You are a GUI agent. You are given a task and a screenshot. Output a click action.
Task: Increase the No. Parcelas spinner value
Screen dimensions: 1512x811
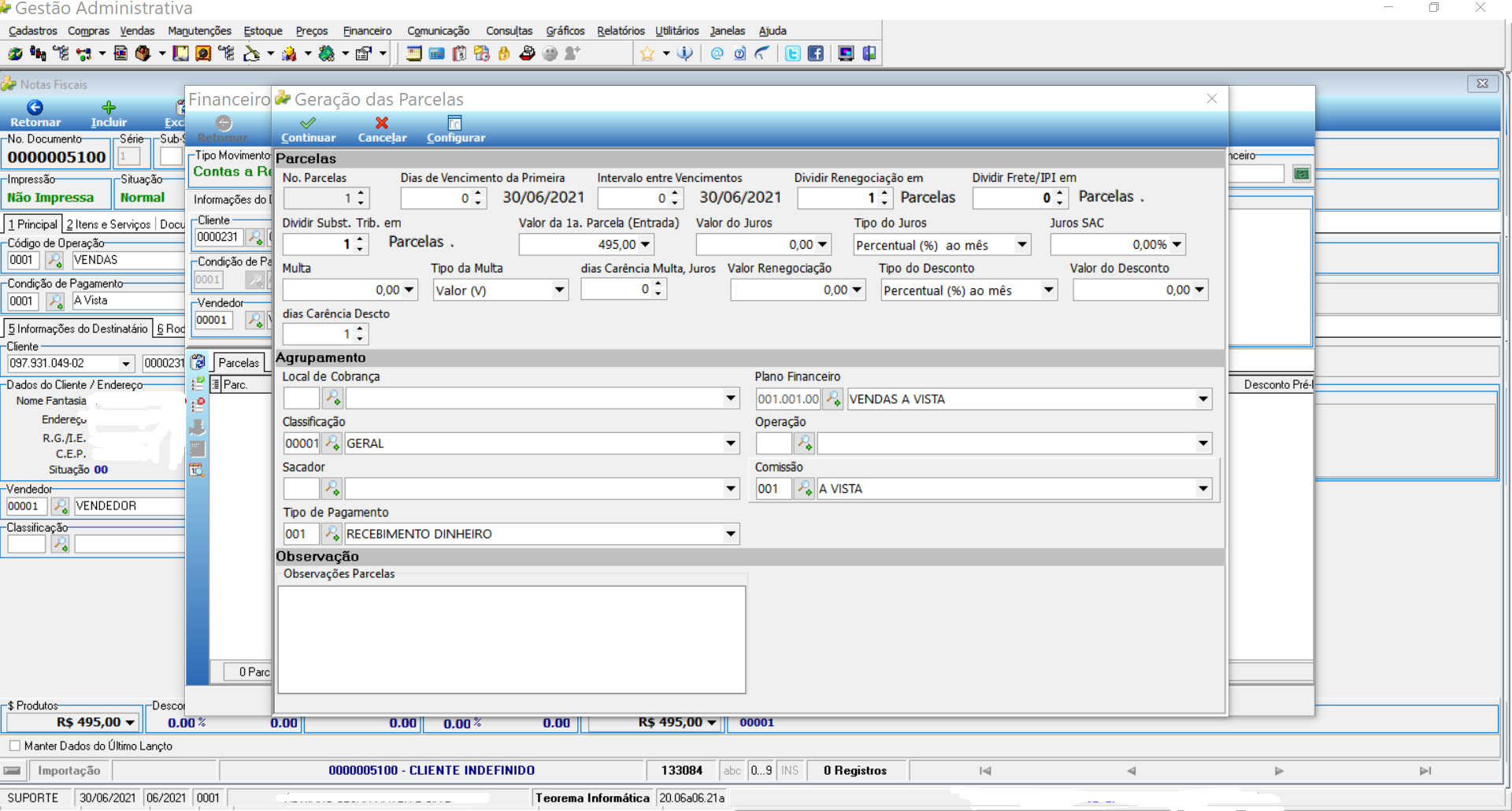pyautogui.click(x=361, y=193)
